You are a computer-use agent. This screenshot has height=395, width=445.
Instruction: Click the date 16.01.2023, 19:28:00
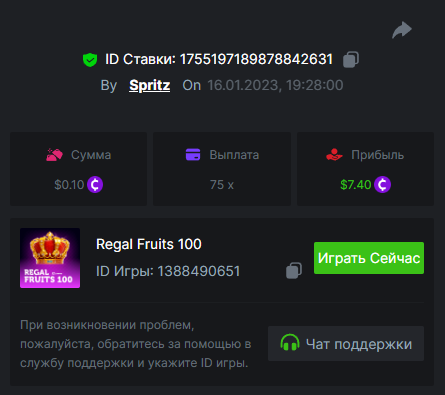(275, 85)
